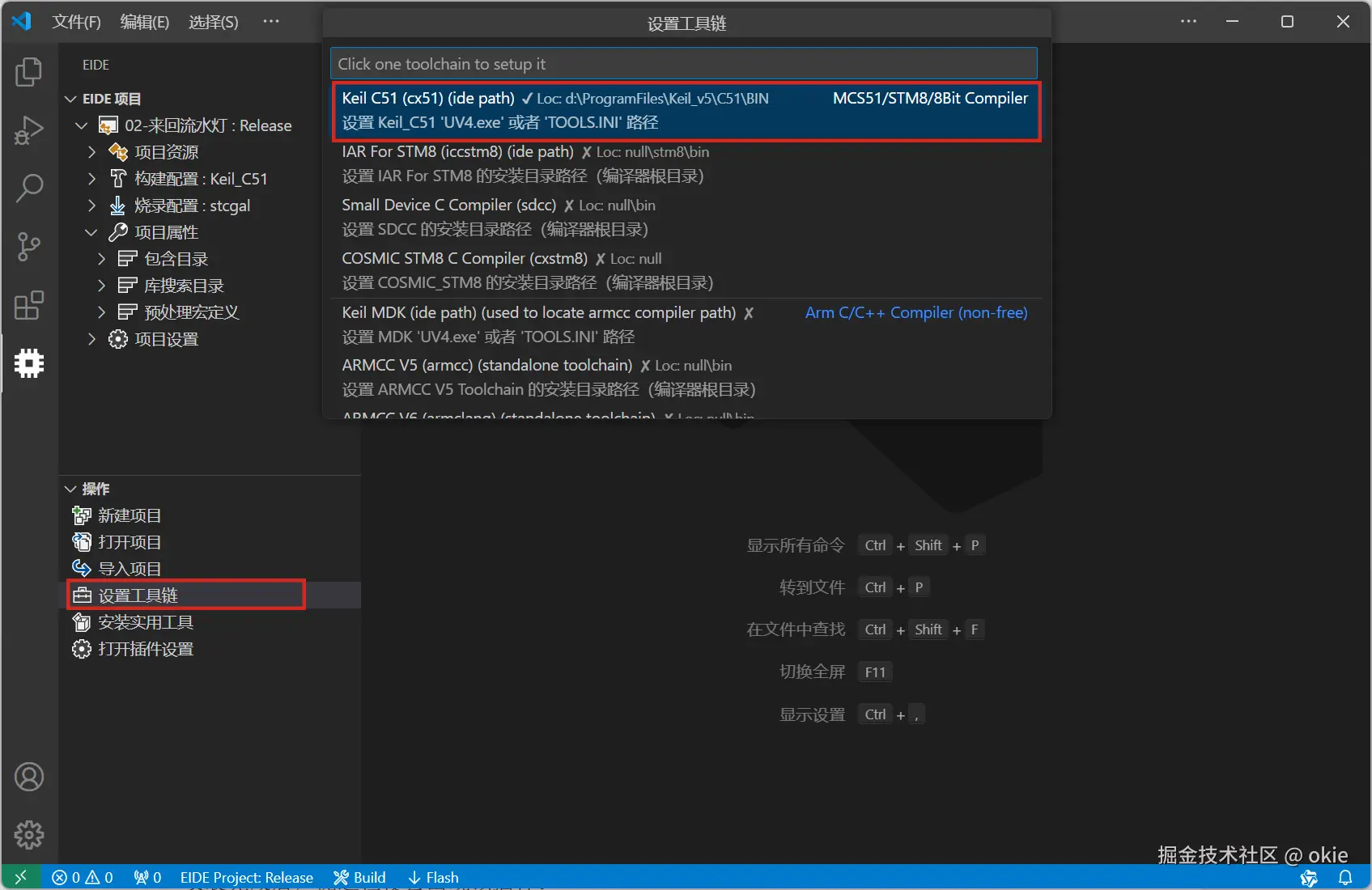Open the 编辑(E) menu

coord(145,22)
